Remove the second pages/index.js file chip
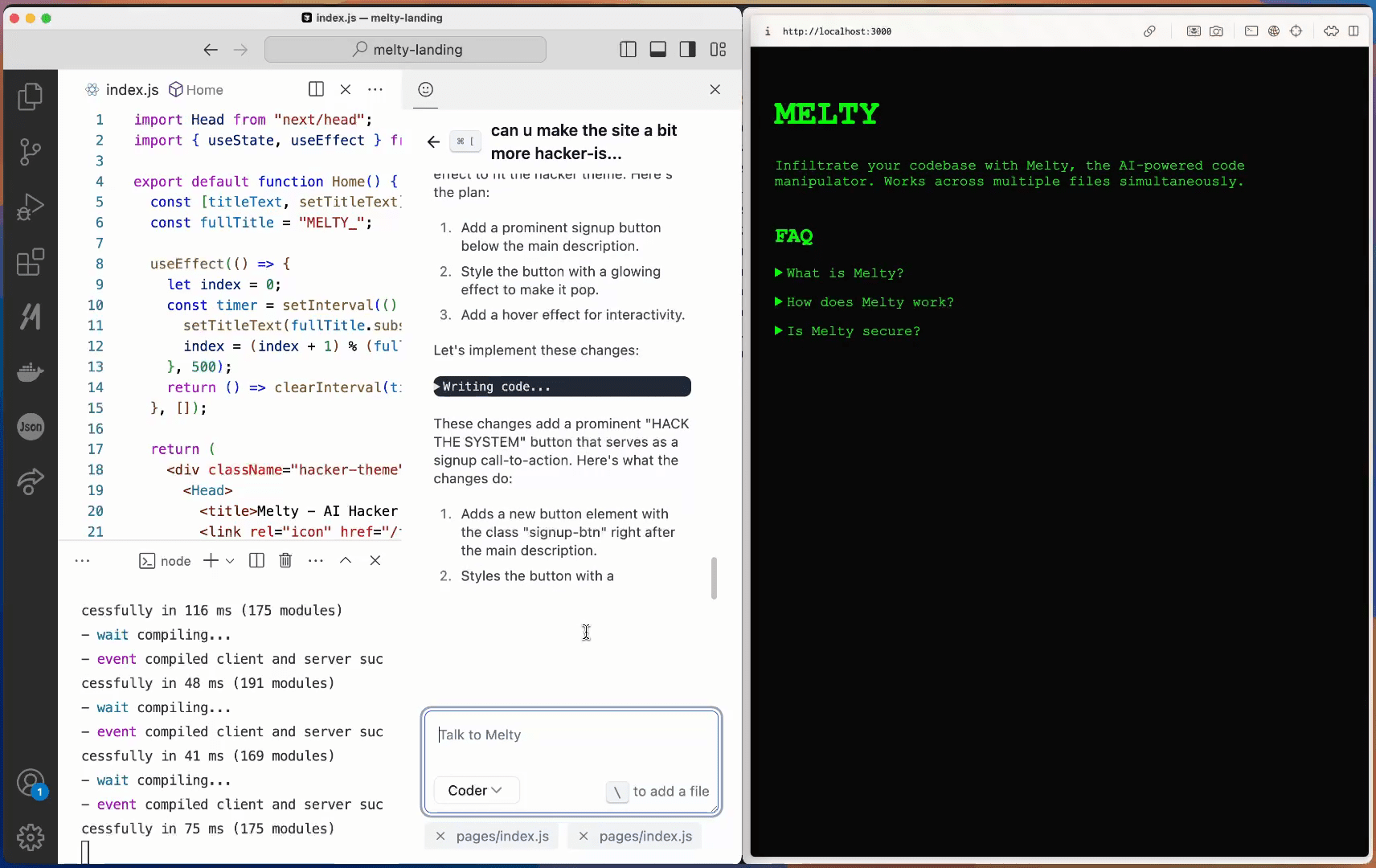Screen dimensions: 1376x868 coord(584,837)
